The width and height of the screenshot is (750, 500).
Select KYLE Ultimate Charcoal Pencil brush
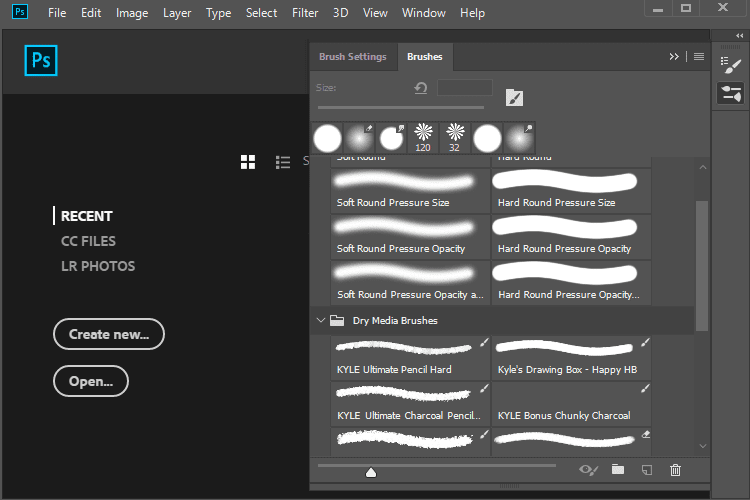[410, 403]
